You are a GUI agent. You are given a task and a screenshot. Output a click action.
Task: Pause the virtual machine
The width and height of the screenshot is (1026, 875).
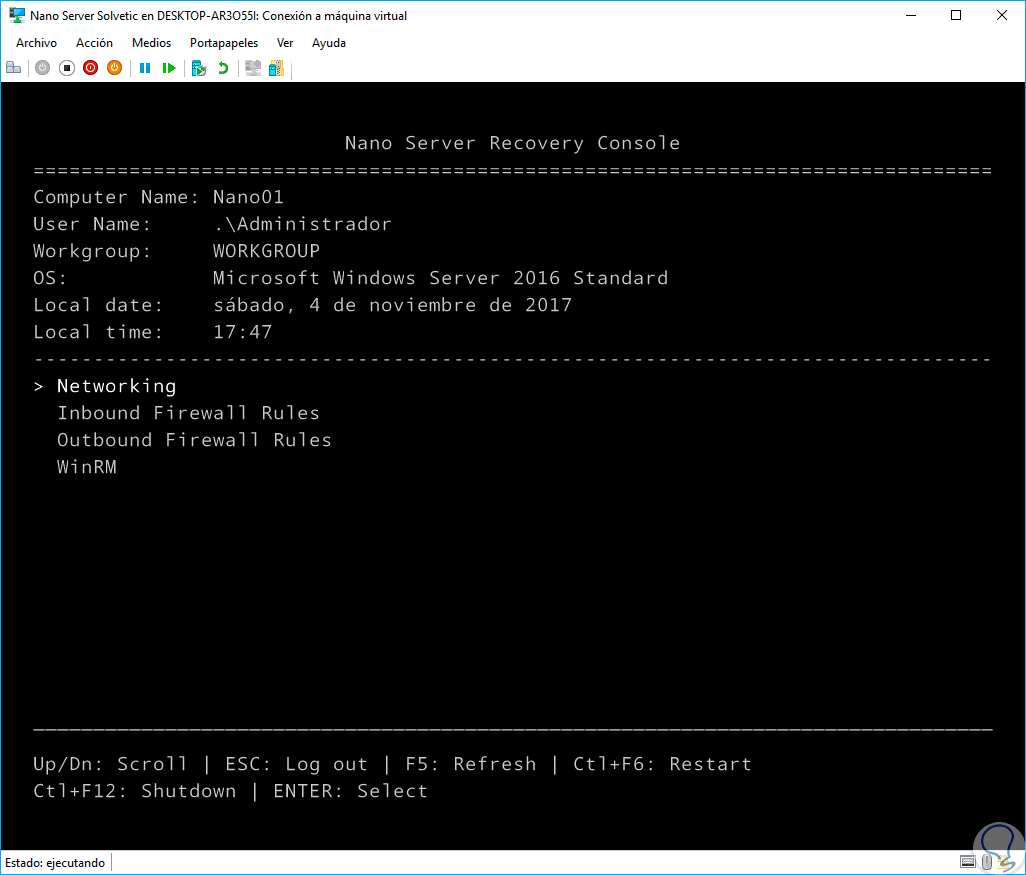point(145,67)
